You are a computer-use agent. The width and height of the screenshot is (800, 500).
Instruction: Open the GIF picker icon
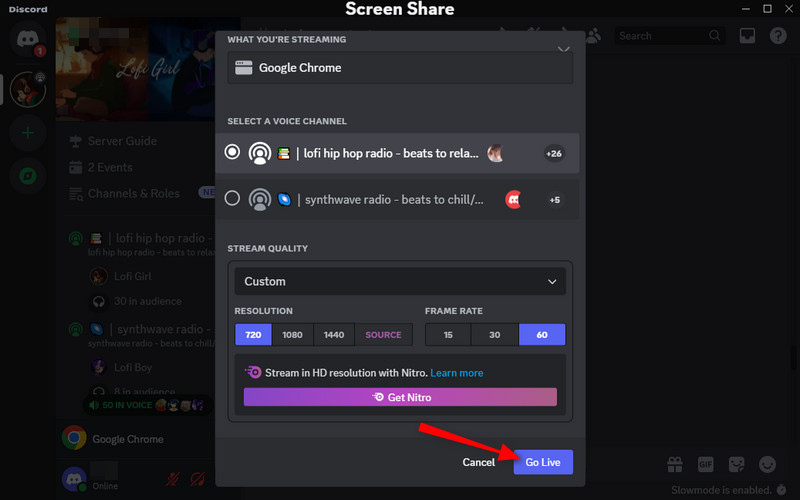pyautogui.click(x=706, y=464)
